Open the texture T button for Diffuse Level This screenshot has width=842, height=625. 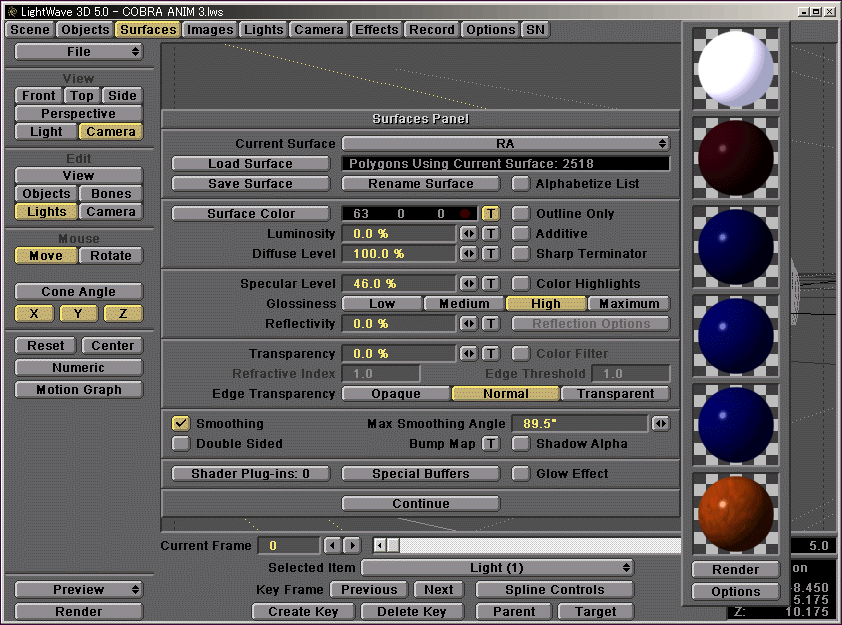(x=491, y=254)
